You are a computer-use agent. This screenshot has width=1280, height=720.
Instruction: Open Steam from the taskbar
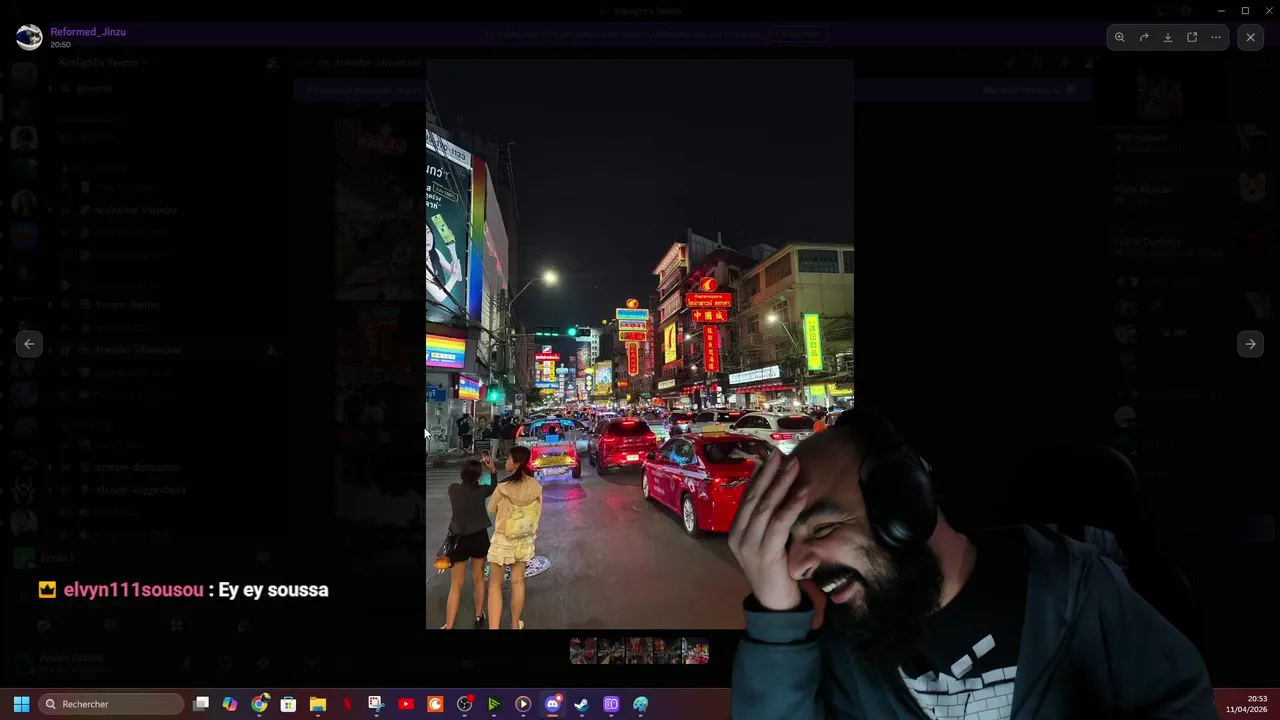(x=582, y=704)
